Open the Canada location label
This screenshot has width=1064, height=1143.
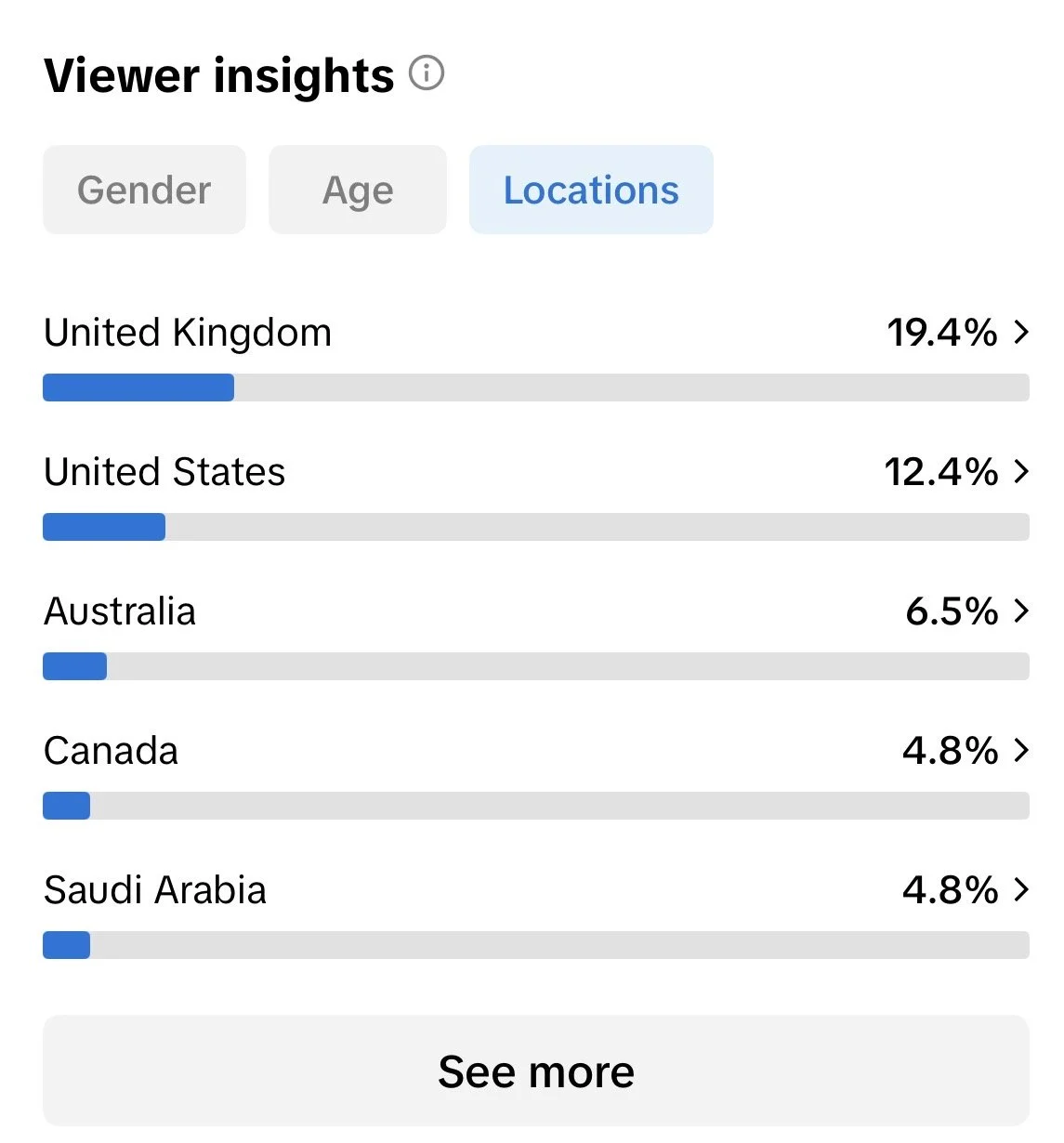111,751
